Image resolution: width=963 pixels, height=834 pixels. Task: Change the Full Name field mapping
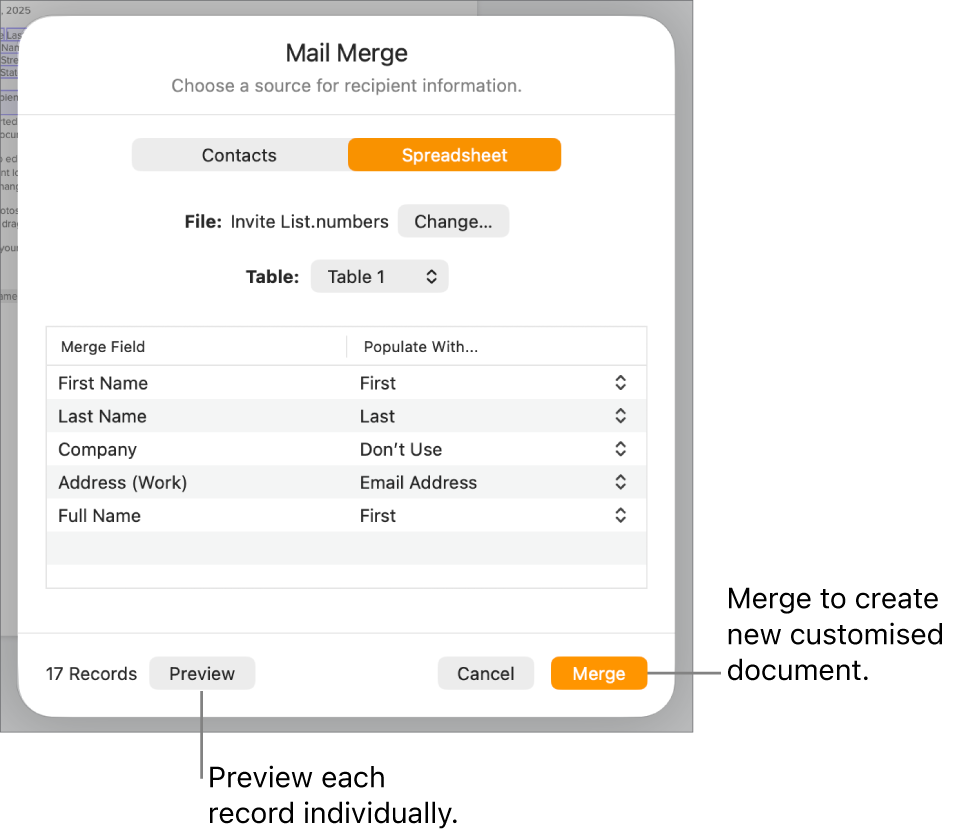coord(620,515)
